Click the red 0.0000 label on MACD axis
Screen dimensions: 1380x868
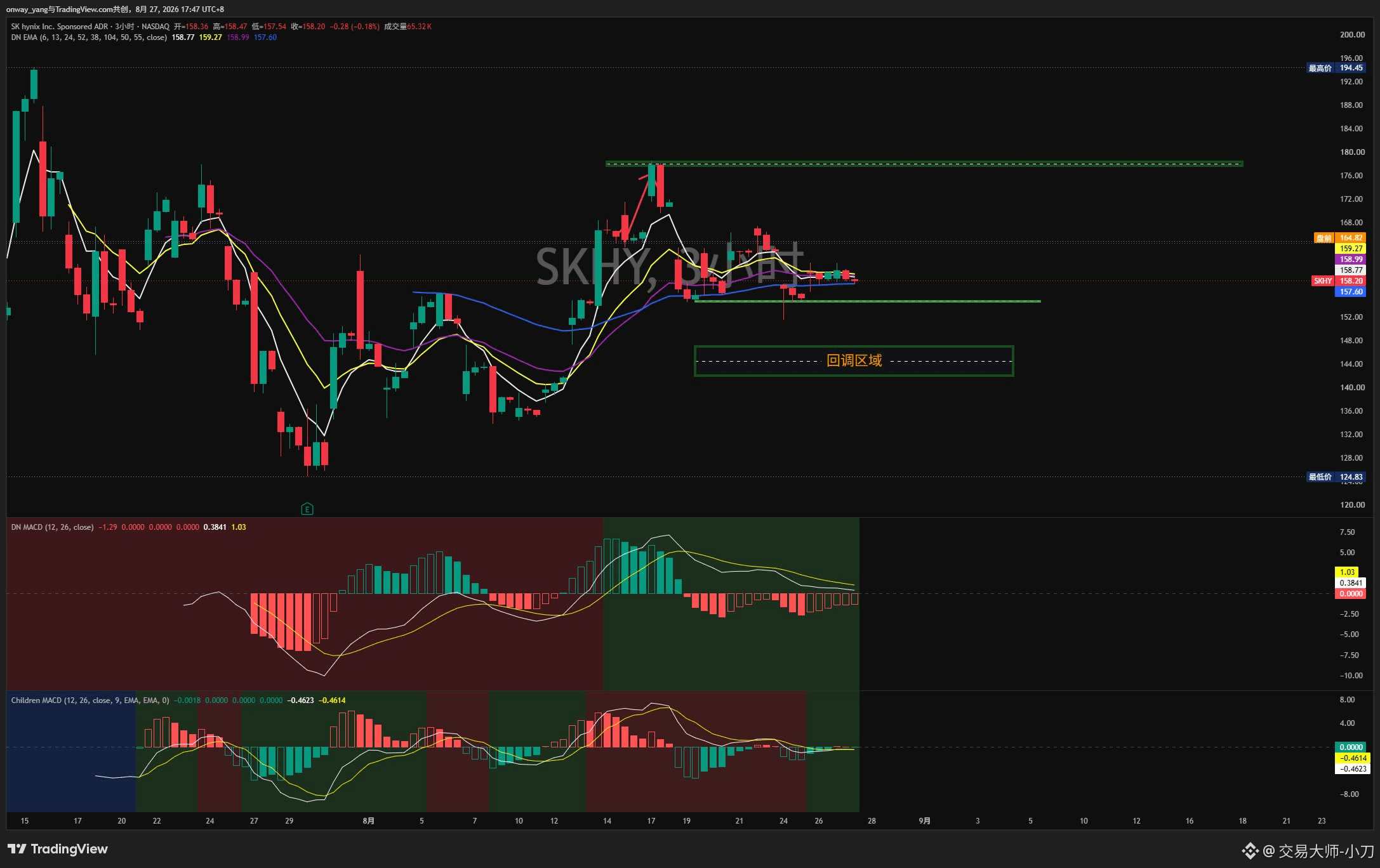pos(1351,594)
